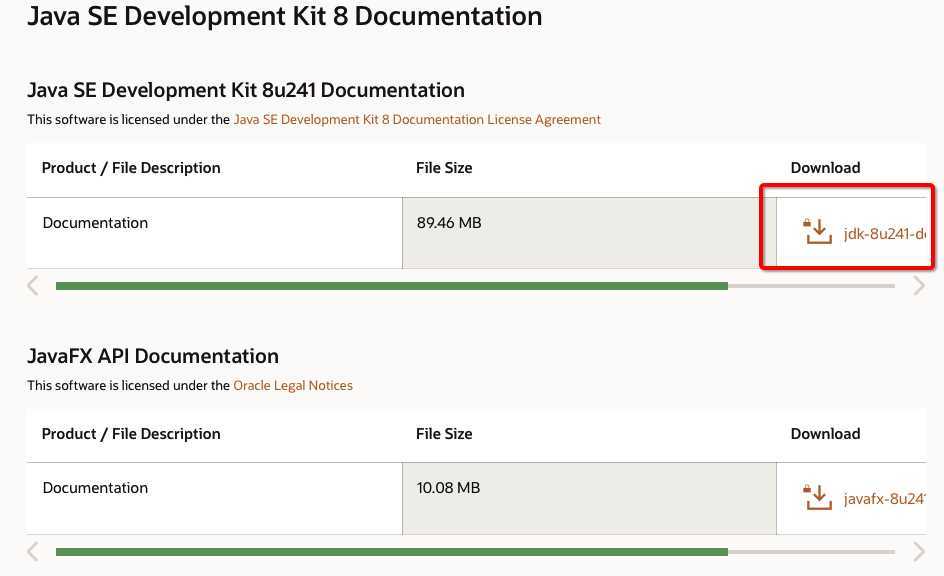Click the 89.46 MB file size cell
Screen dimensions: 944x576
pyautogui.click(x=589, y=233)
